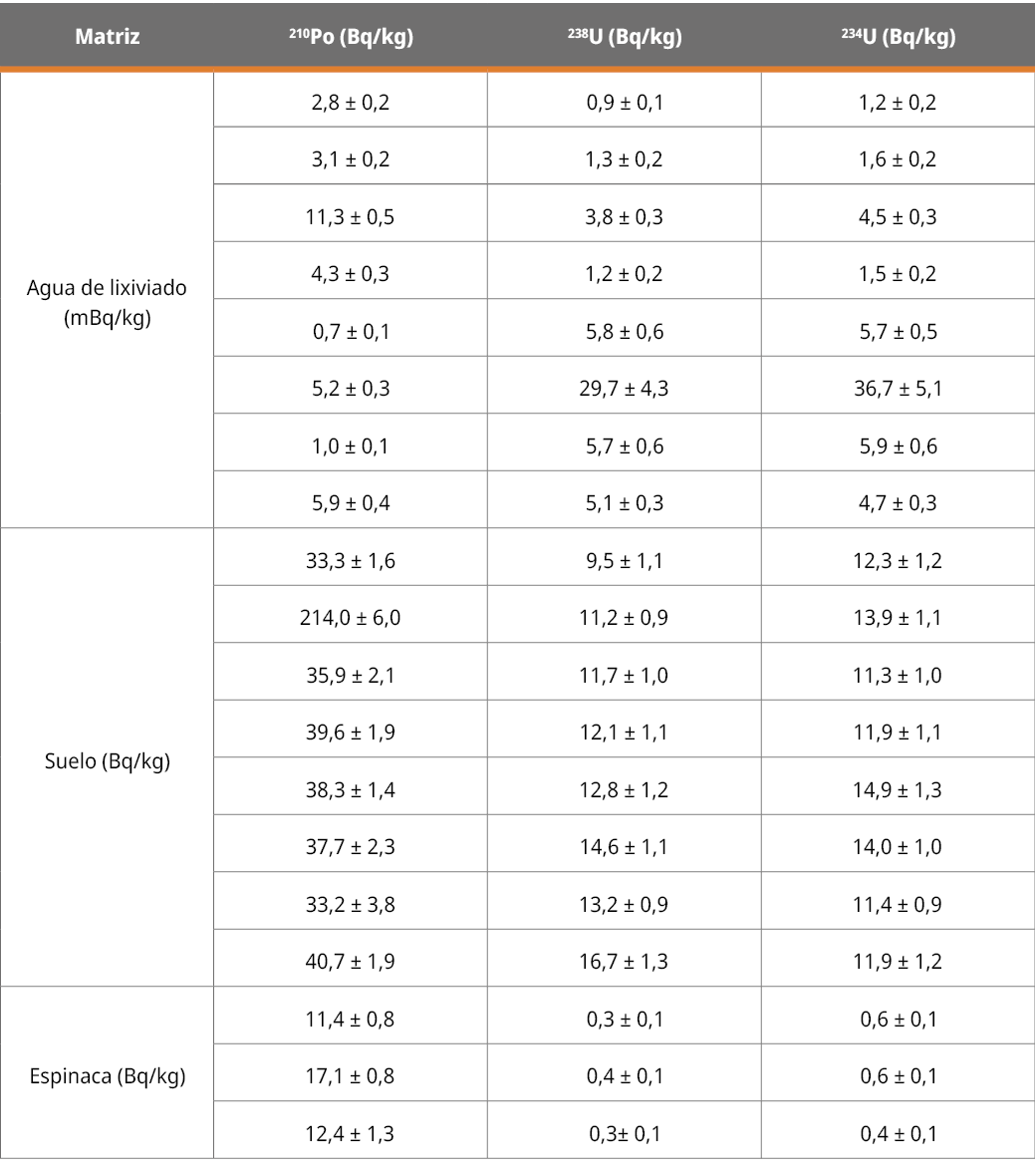Click the cell showing 3,8 ± 0,3
Viewport: 1035px width, 1176px height.
tap(624, 217)
